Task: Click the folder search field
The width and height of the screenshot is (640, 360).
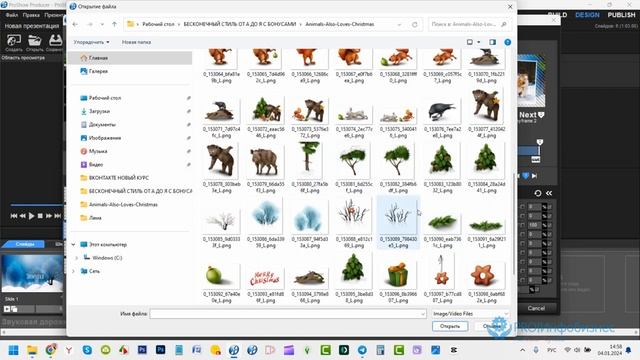Action: [x=469, y=24]
